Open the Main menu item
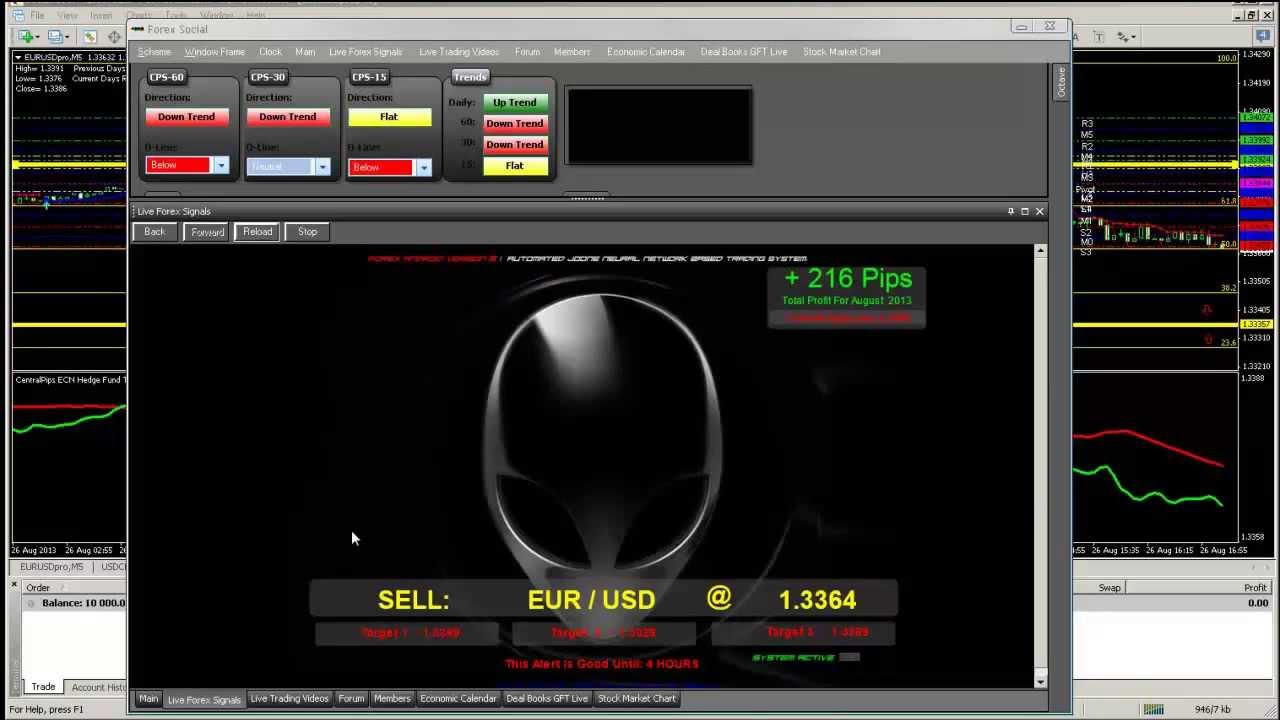The height and width of the screenshot is (720, 1280). (x=305, y=52)
